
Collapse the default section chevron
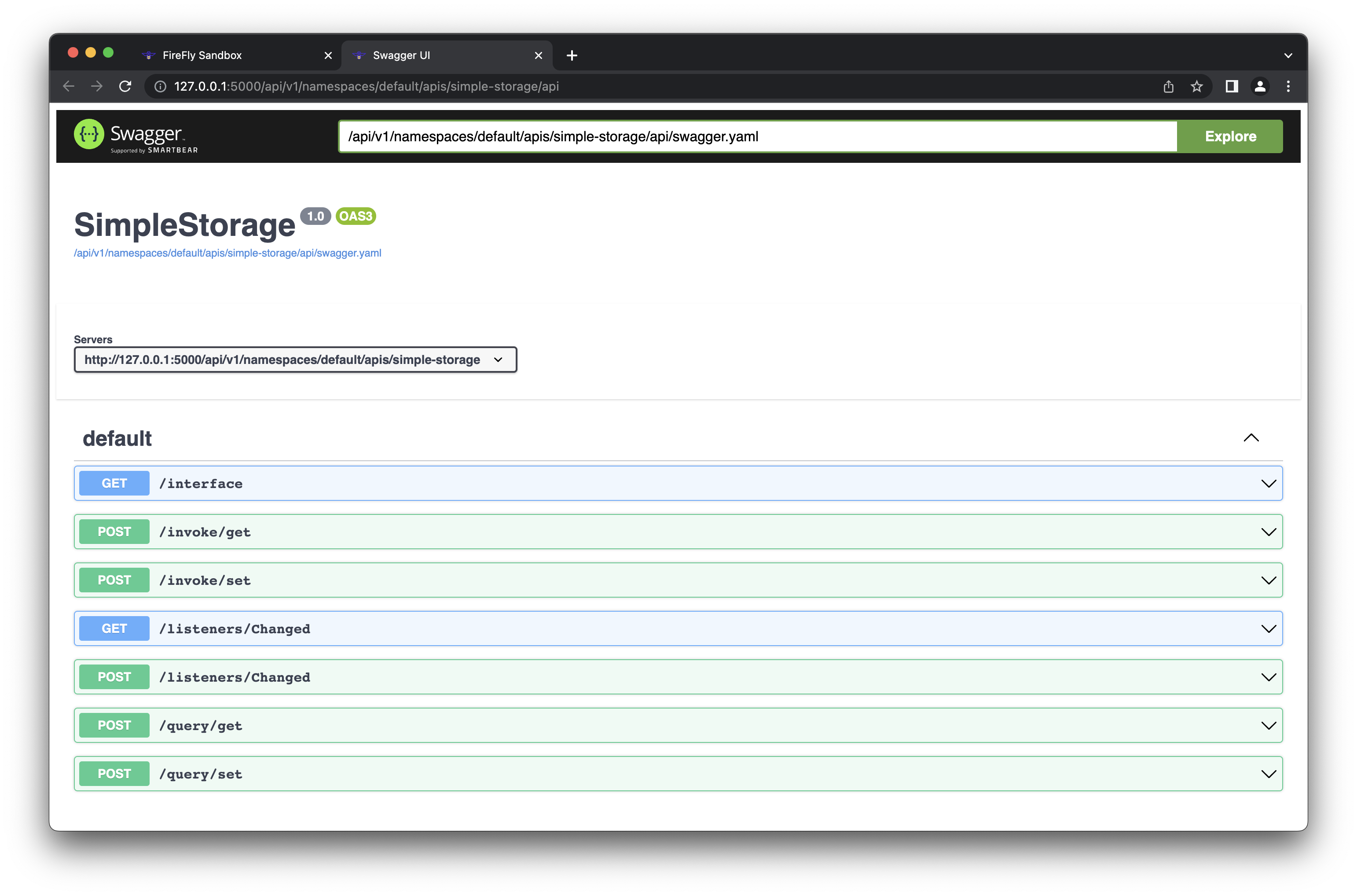click(x=1251, y=438)
